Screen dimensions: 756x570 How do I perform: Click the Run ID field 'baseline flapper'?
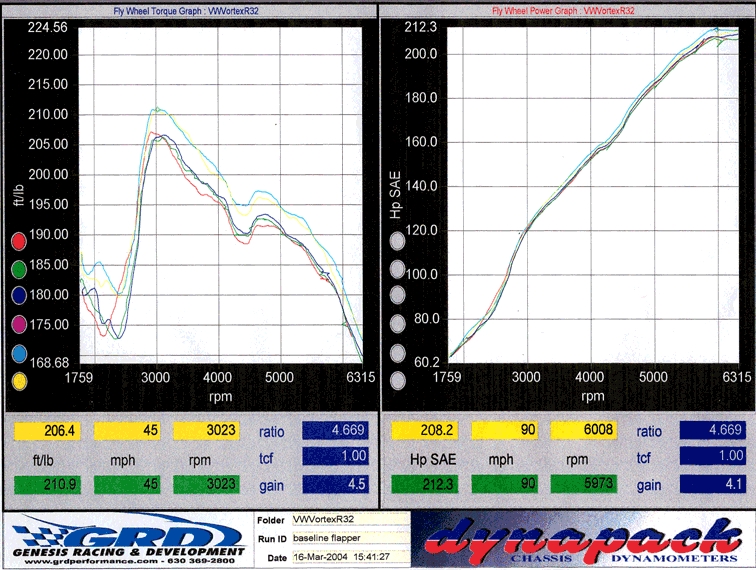point(349,540)
